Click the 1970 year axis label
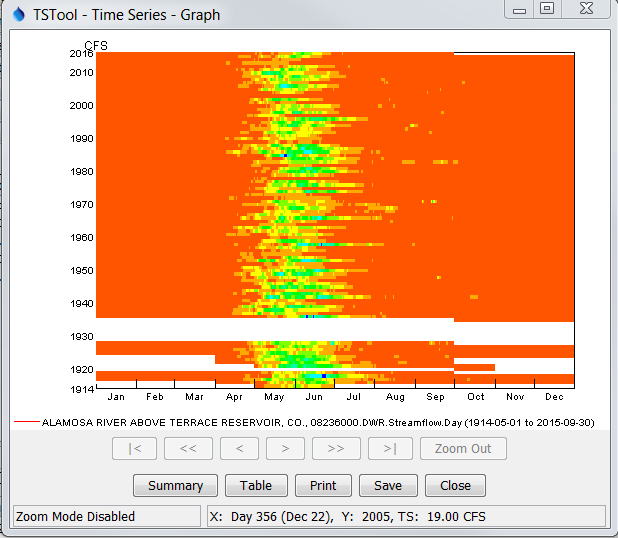This screenshot has height=538, width=618. [82, 205]
